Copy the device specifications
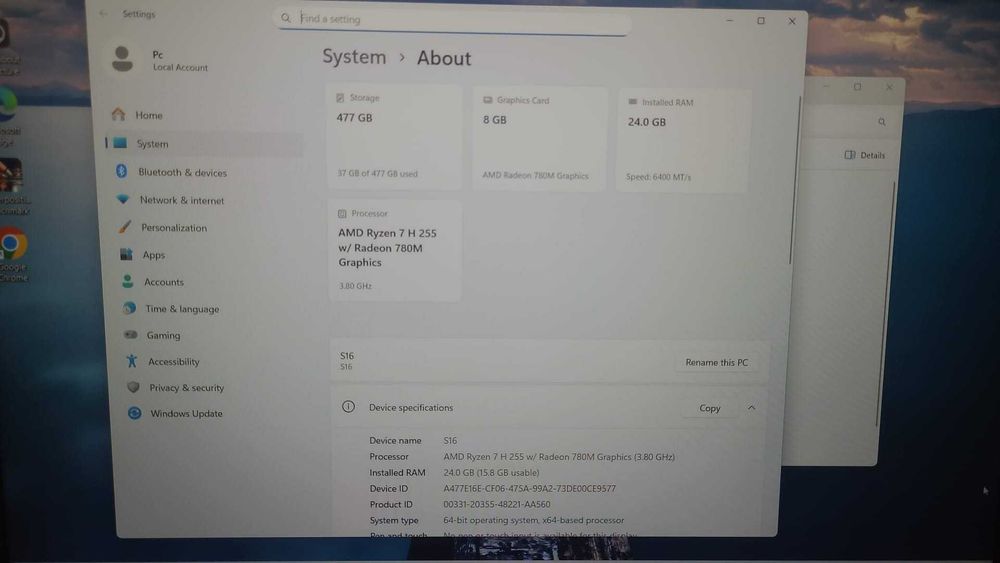1000x563 pixels. [709, 408]
